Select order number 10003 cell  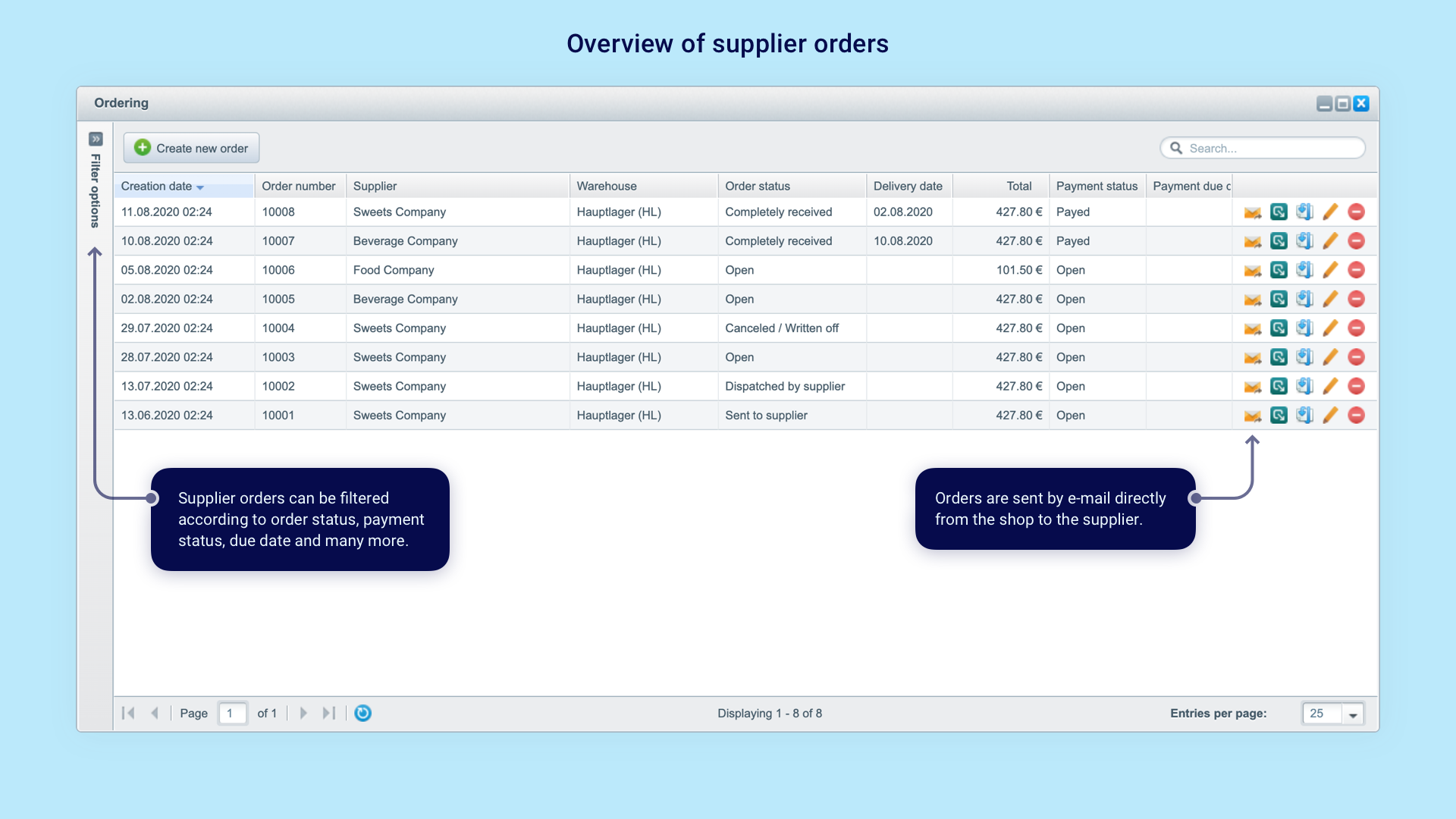(x=299, y=357)
